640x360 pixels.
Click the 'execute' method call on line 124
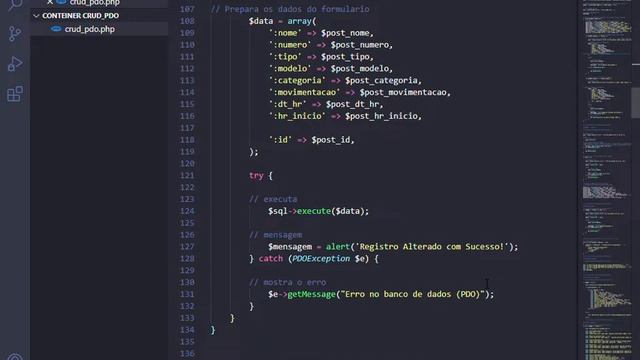[313, 211]
